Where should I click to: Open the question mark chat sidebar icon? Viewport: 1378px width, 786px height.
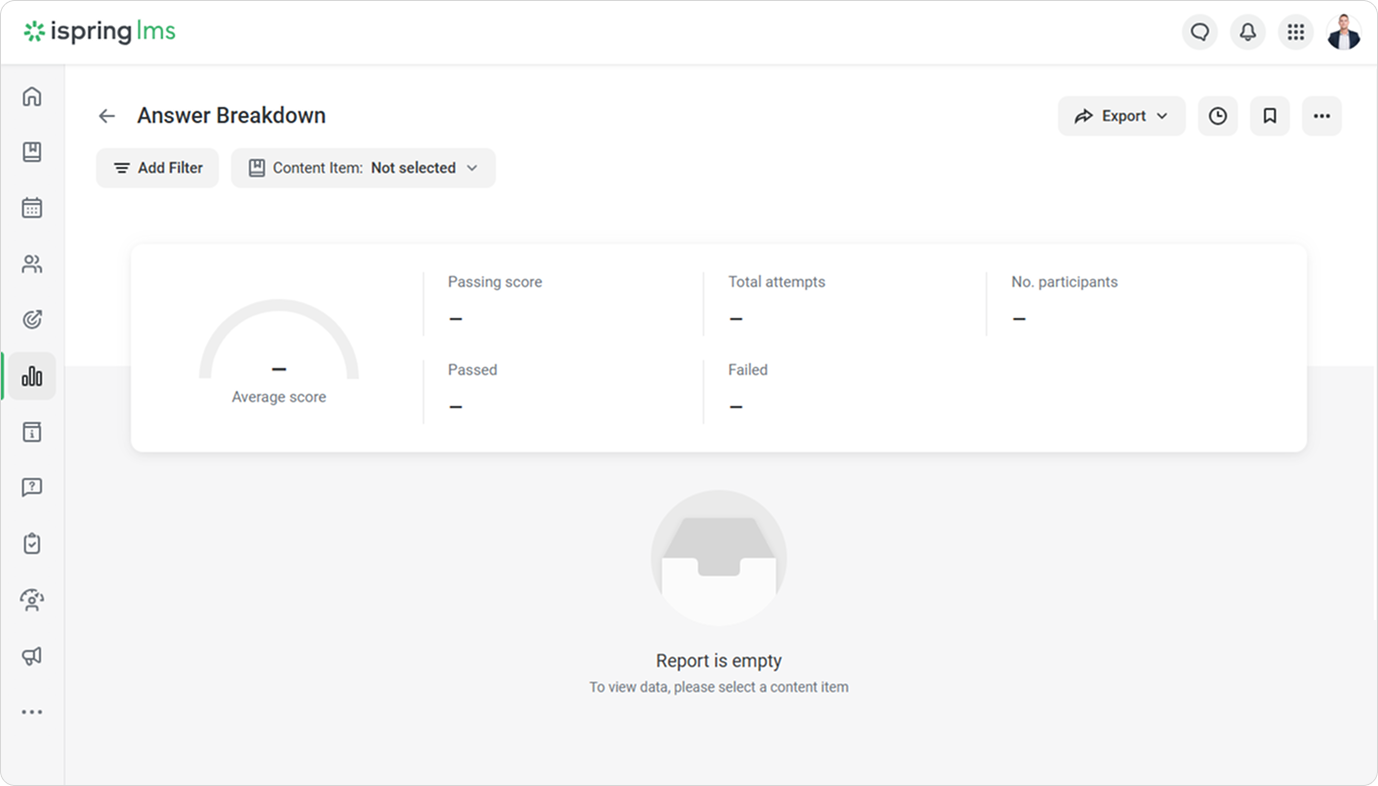32,488
